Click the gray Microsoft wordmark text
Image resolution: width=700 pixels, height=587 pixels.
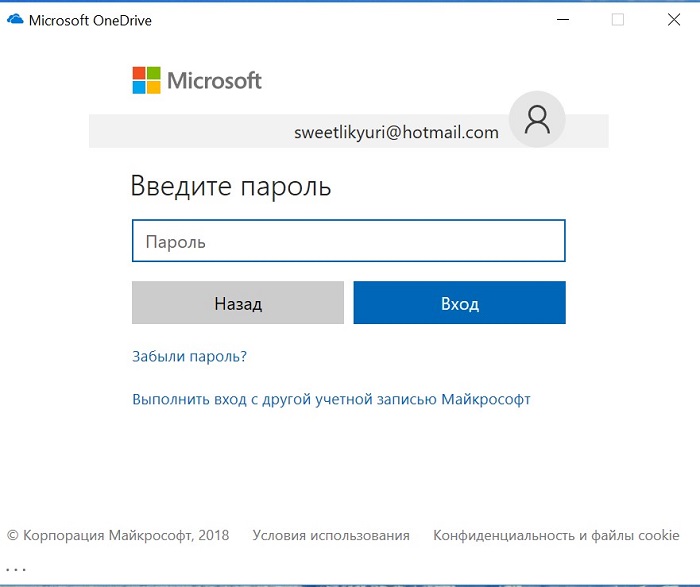(214, 81)
